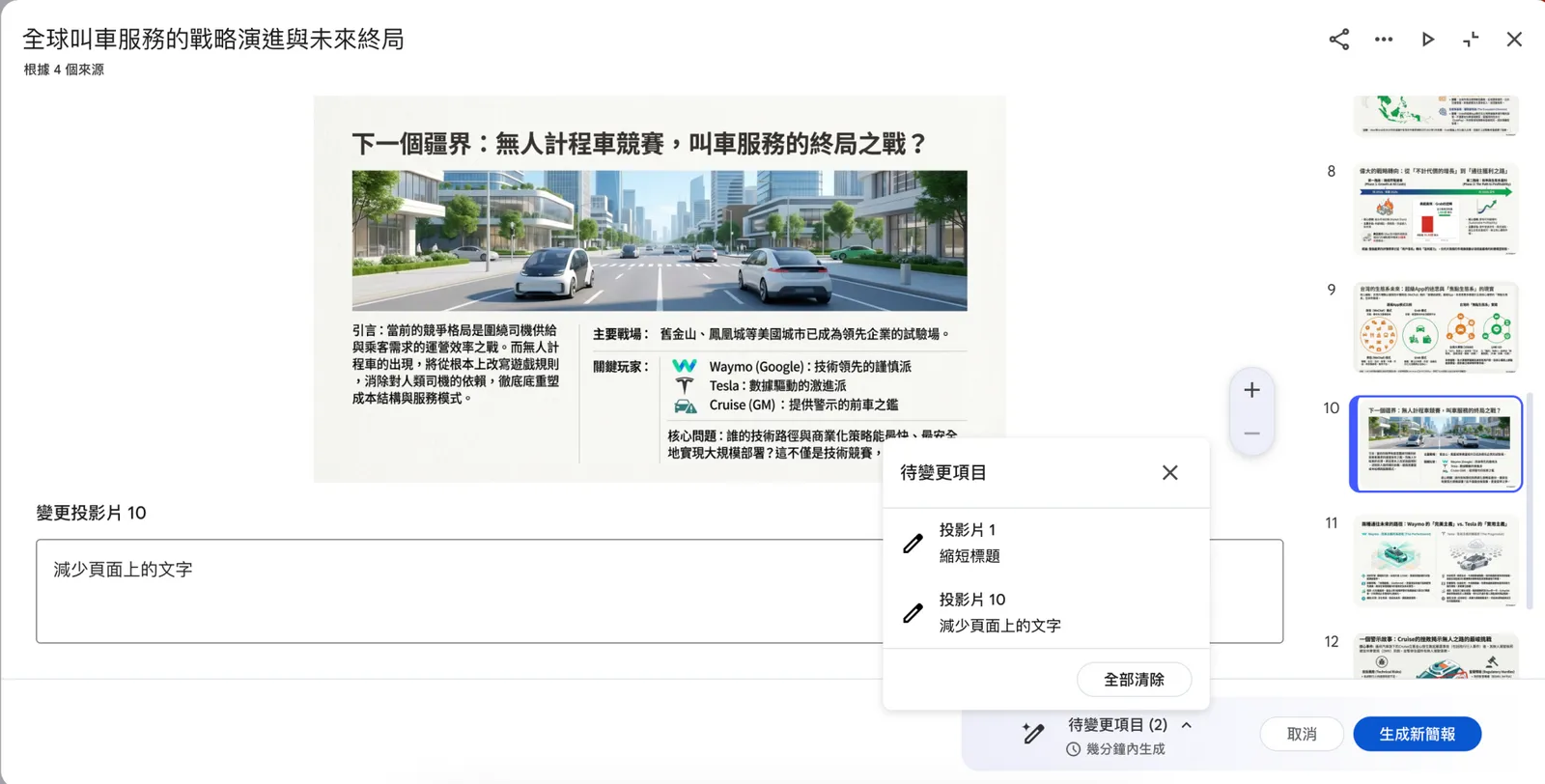Click the 縮短標題 change description
1545x784 pixels.
[969, 556]
